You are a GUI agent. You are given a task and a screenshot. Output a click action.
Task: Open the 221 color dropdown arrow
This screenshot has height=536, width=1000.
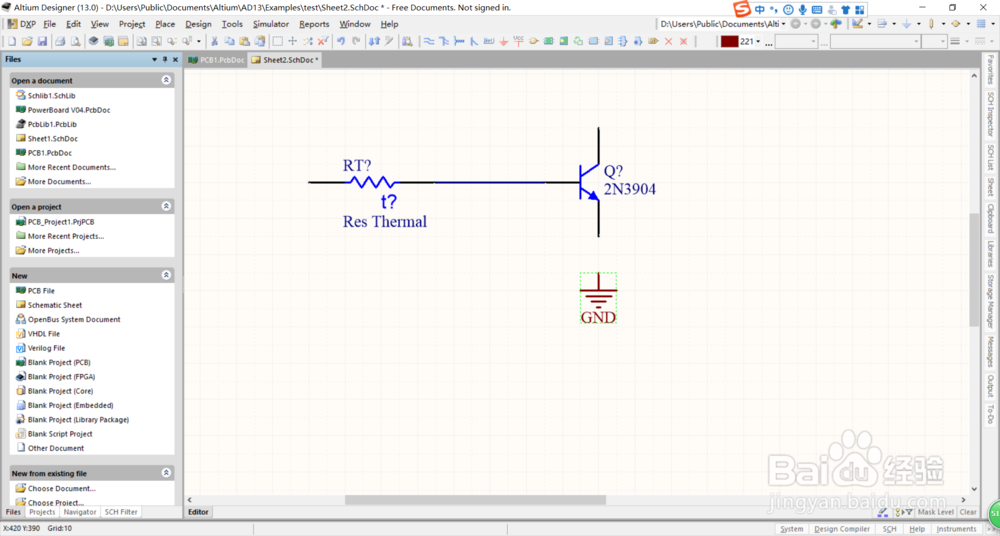[758, 41]
